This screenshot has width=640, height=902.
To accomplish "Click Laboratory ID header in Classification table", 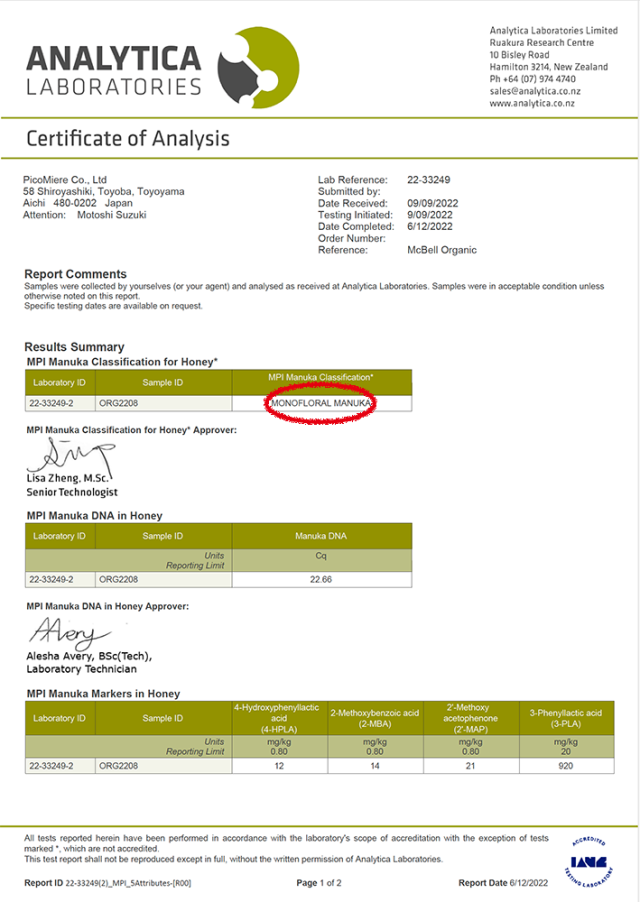I will point(60,383).
